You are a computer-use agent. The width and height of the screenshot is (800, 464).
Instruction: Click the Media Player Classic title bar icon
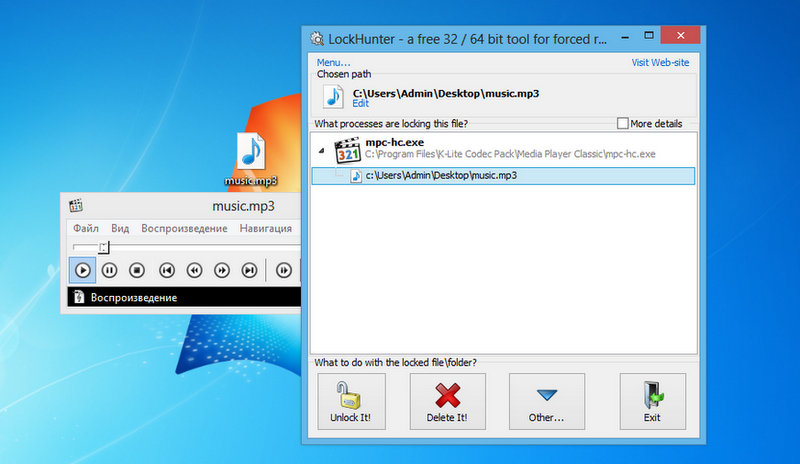pyautogui.click(x=76, y=206)
